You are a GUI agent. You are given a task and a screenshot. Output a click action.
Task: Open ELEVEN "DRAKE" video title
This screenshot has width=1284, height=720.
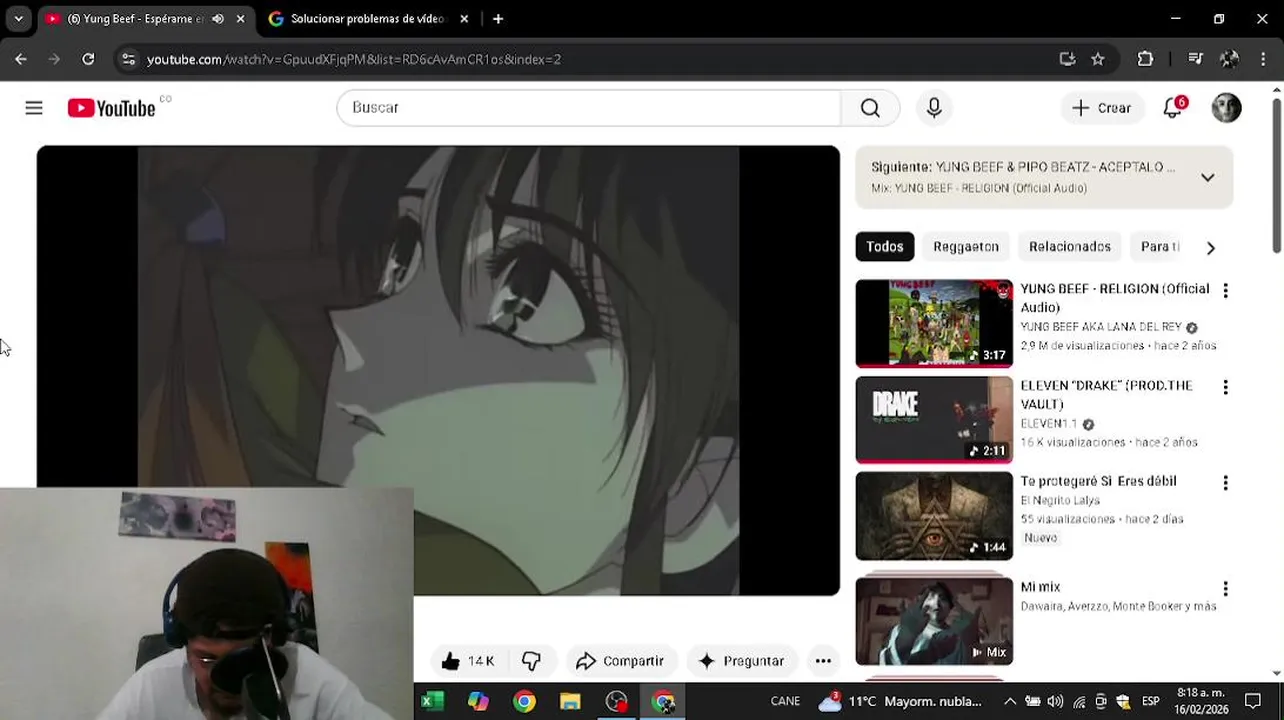click(x=1106, y=395)
